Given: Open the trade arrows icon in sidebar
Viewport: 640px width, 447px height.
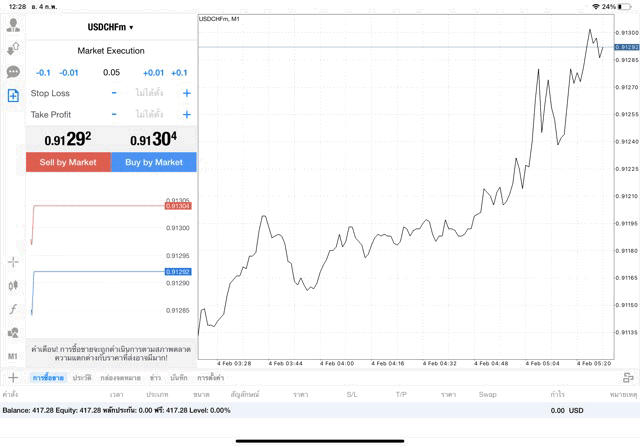Looking at the screenshot, I should (x=13, y=48).
